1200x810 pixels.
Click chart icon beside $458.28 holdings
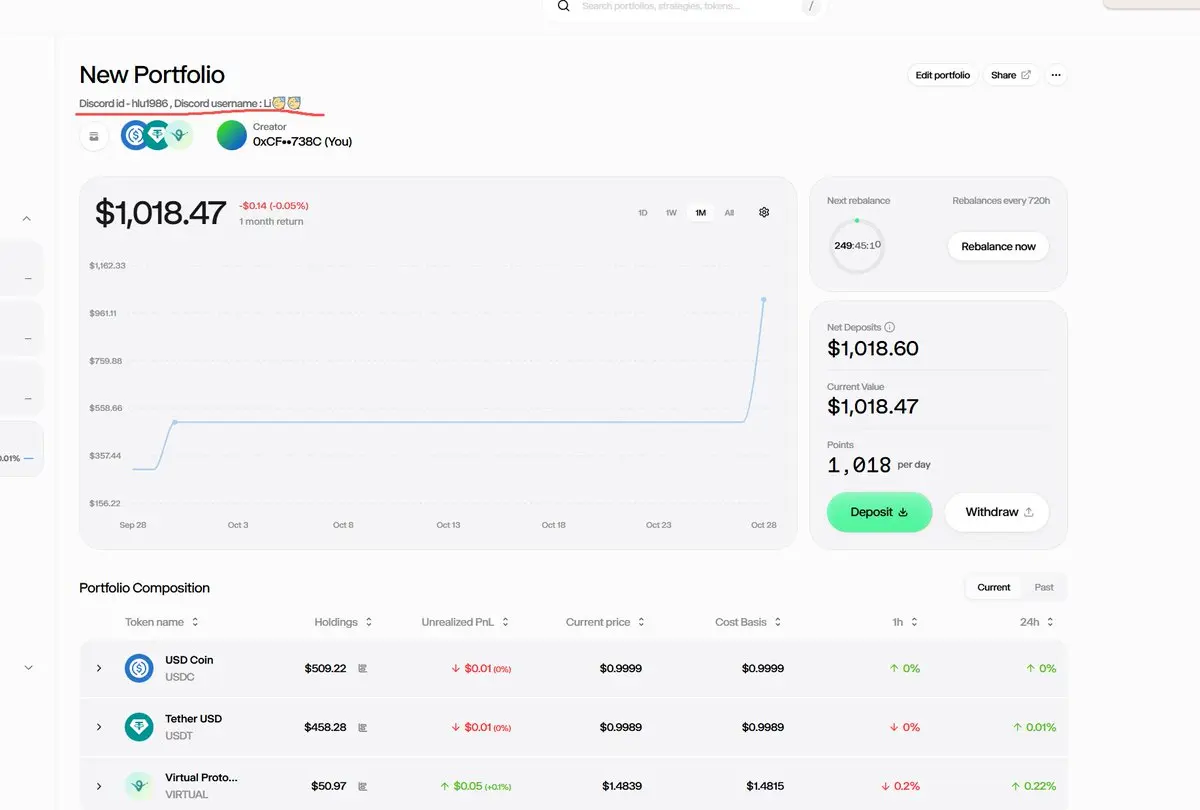click(363, 727)
